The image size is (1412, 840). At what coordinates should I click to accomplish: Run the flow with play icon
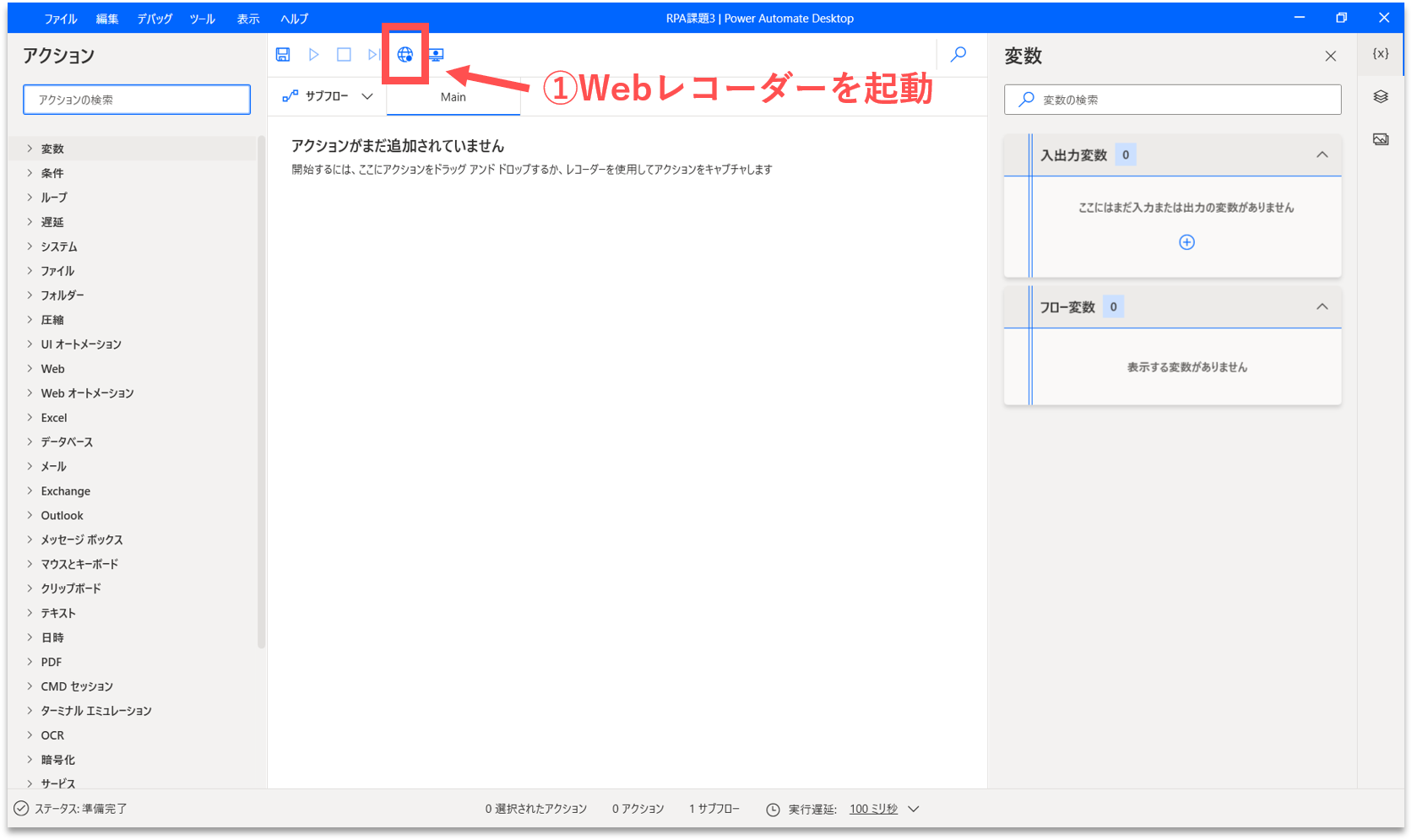coord(313,54)
